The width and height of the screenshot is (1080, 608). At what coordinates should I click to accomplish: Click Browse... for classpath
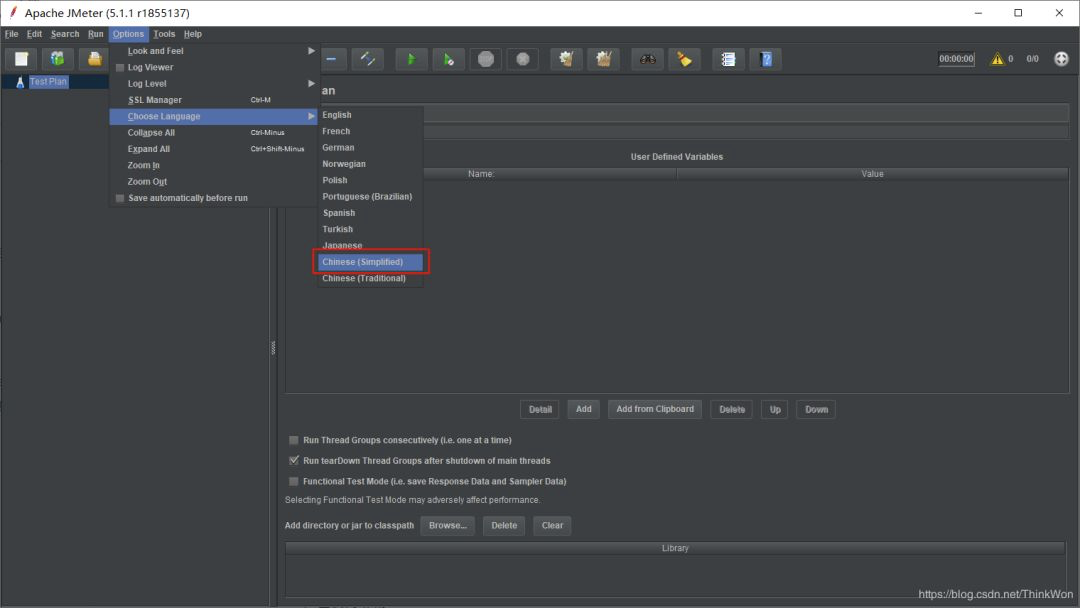tap(448, 525)
